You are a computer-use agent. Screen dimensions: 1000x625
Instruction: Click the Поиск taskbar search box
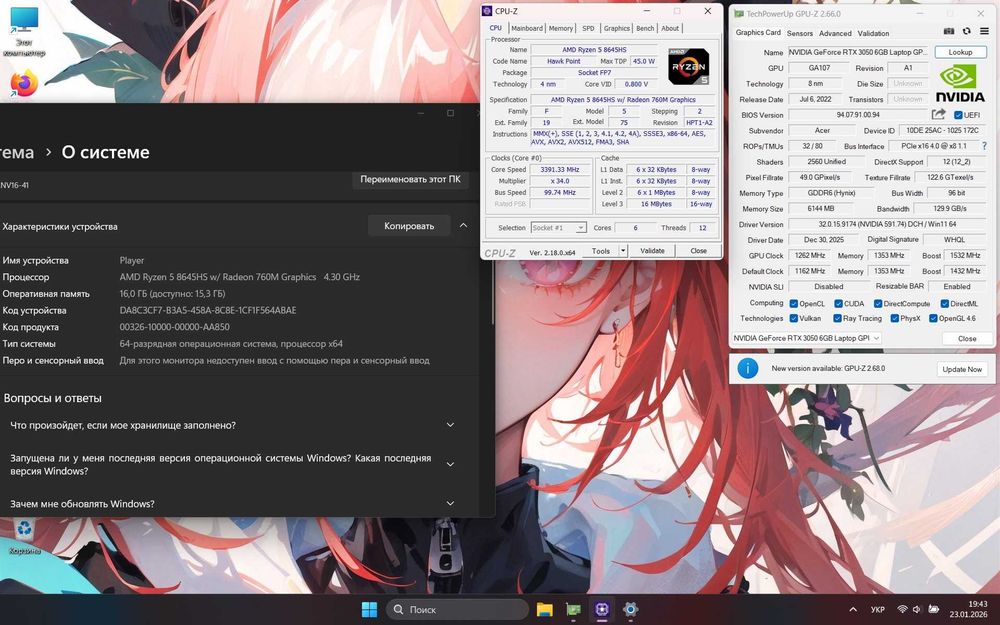click(x=457, y=610)
